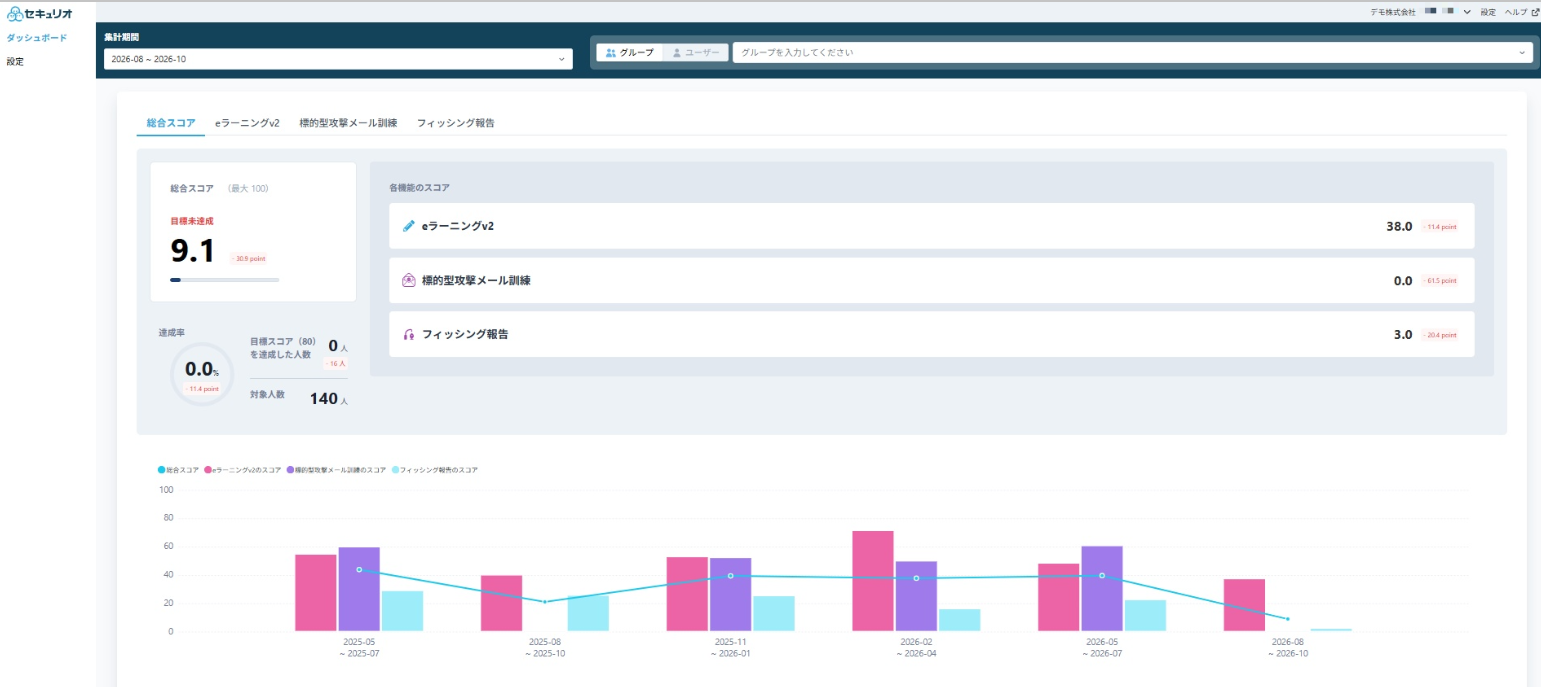Click the 対象人数 140 人 value
Image resolution: width=1541 pixels, height=687 pixels.
pos(328,398)
